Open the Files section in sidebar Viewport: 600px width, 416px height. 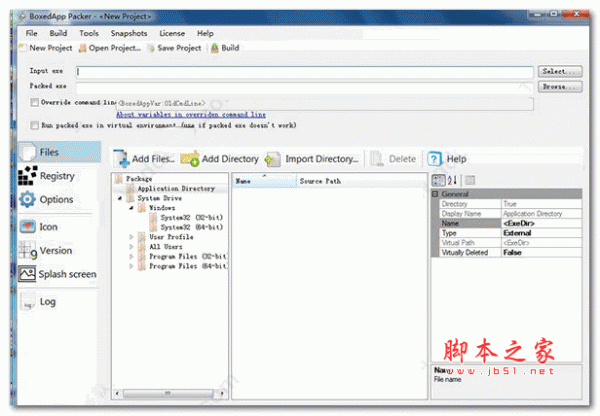click(x=59, y=152)
